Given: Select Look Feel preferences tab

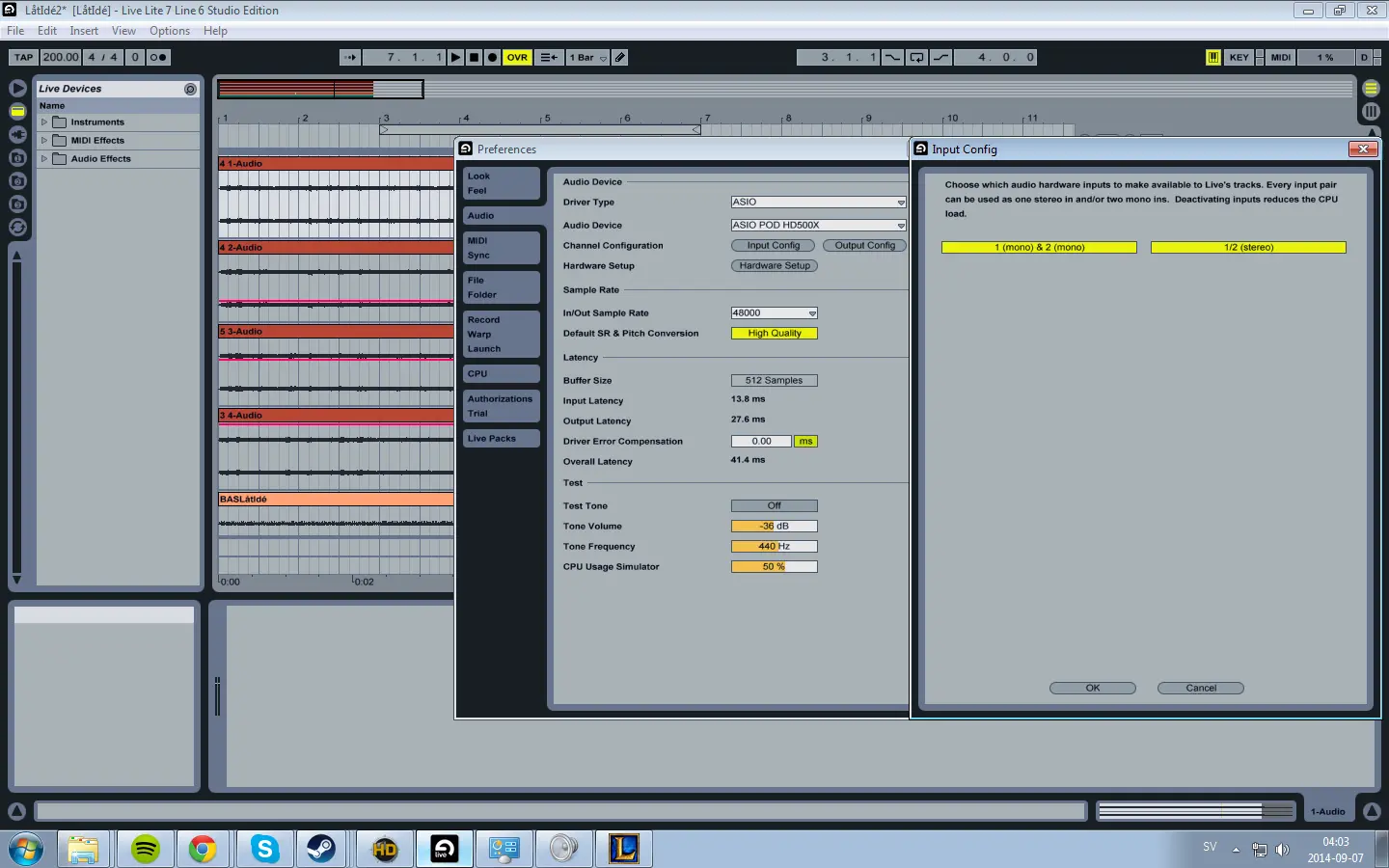Looking at the screenshot, I should 501,183.
